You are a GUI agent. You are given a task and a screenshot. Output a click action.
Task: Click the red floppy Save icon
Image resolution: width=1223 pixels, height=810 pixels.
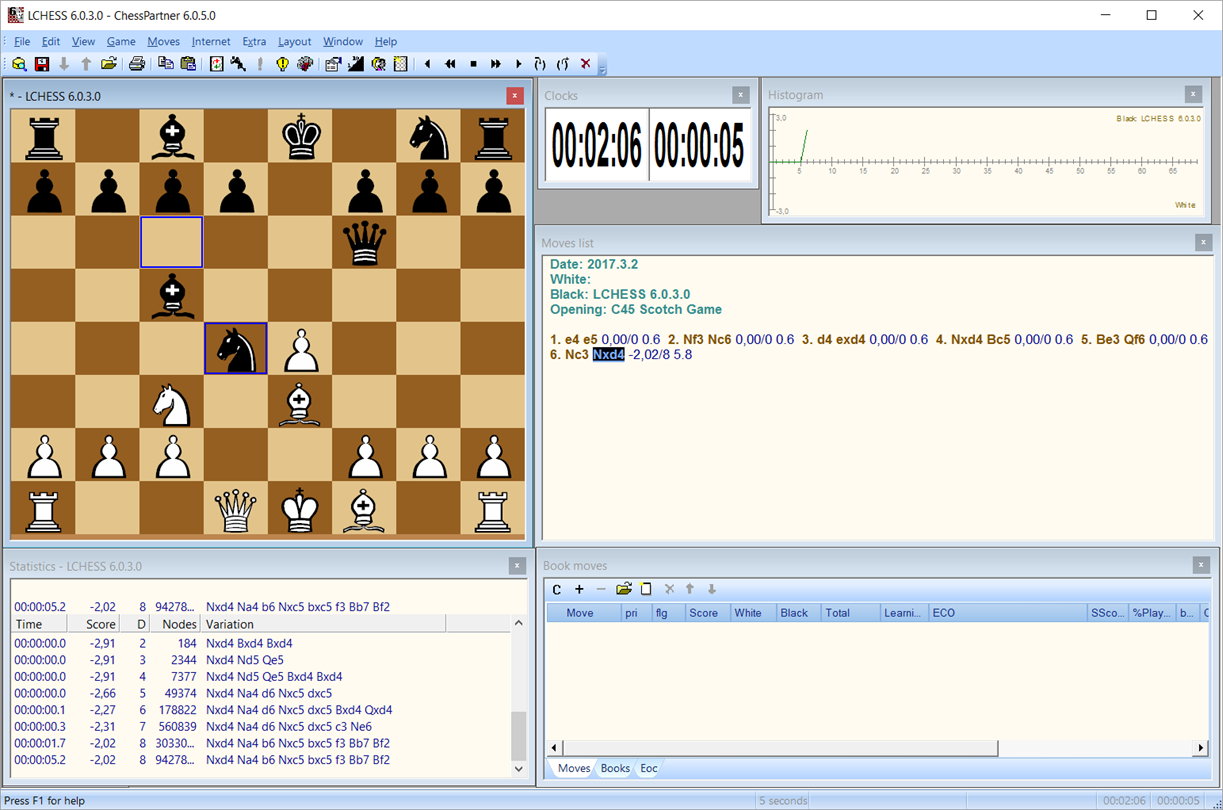pos(42,64)
